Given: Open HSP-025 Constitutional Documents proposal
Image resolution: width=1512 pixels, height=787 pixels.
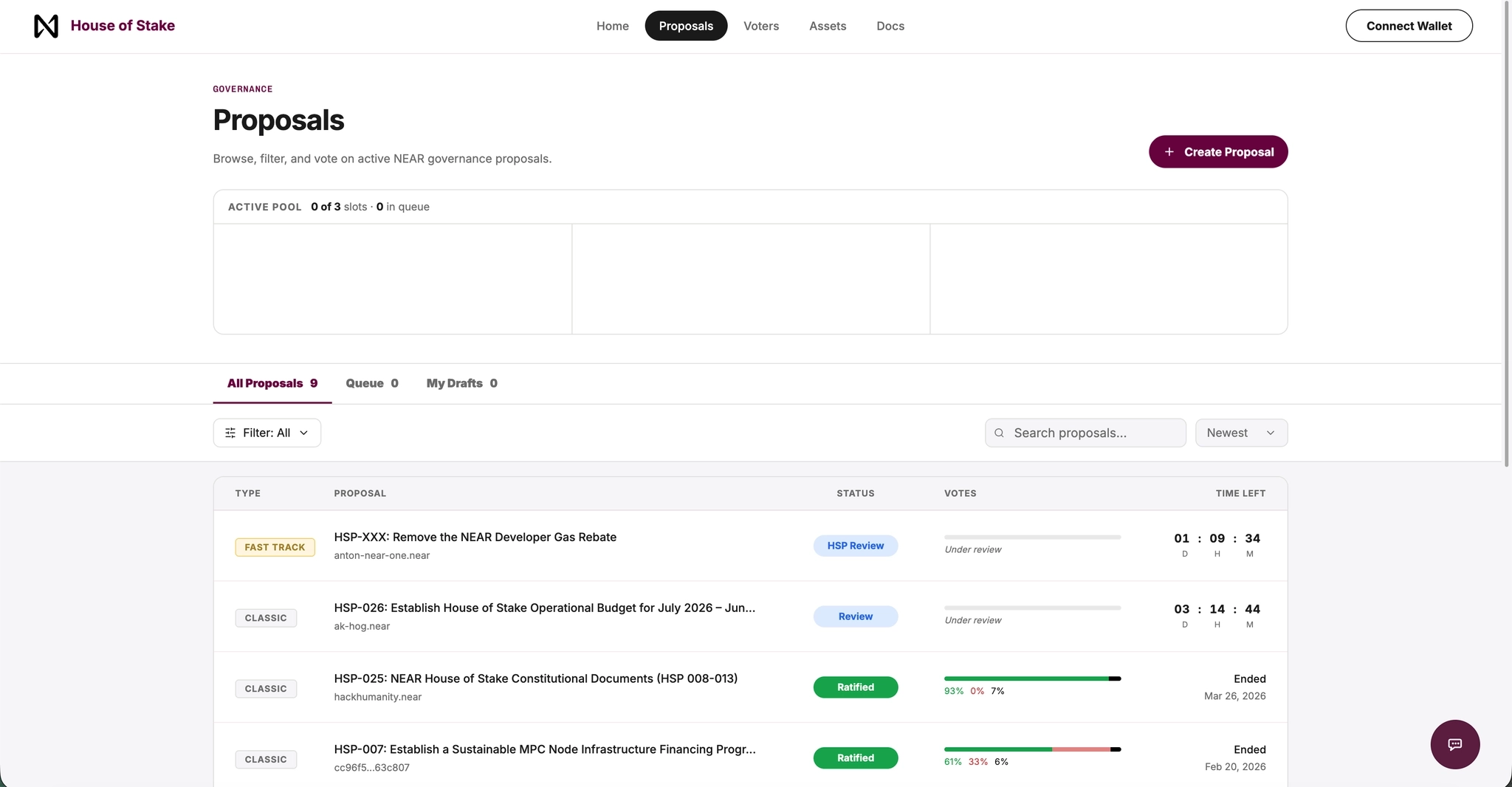Looking at the screenshot, I should [535, 679].
